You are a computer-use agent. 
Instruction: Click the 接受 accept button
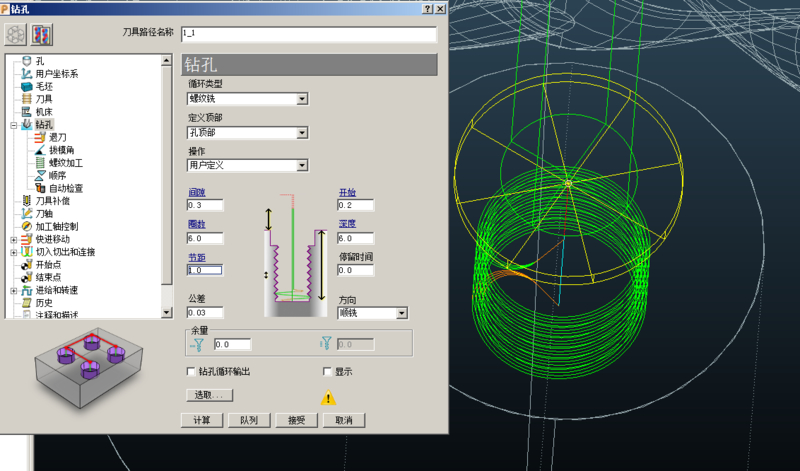click(296, 420)
